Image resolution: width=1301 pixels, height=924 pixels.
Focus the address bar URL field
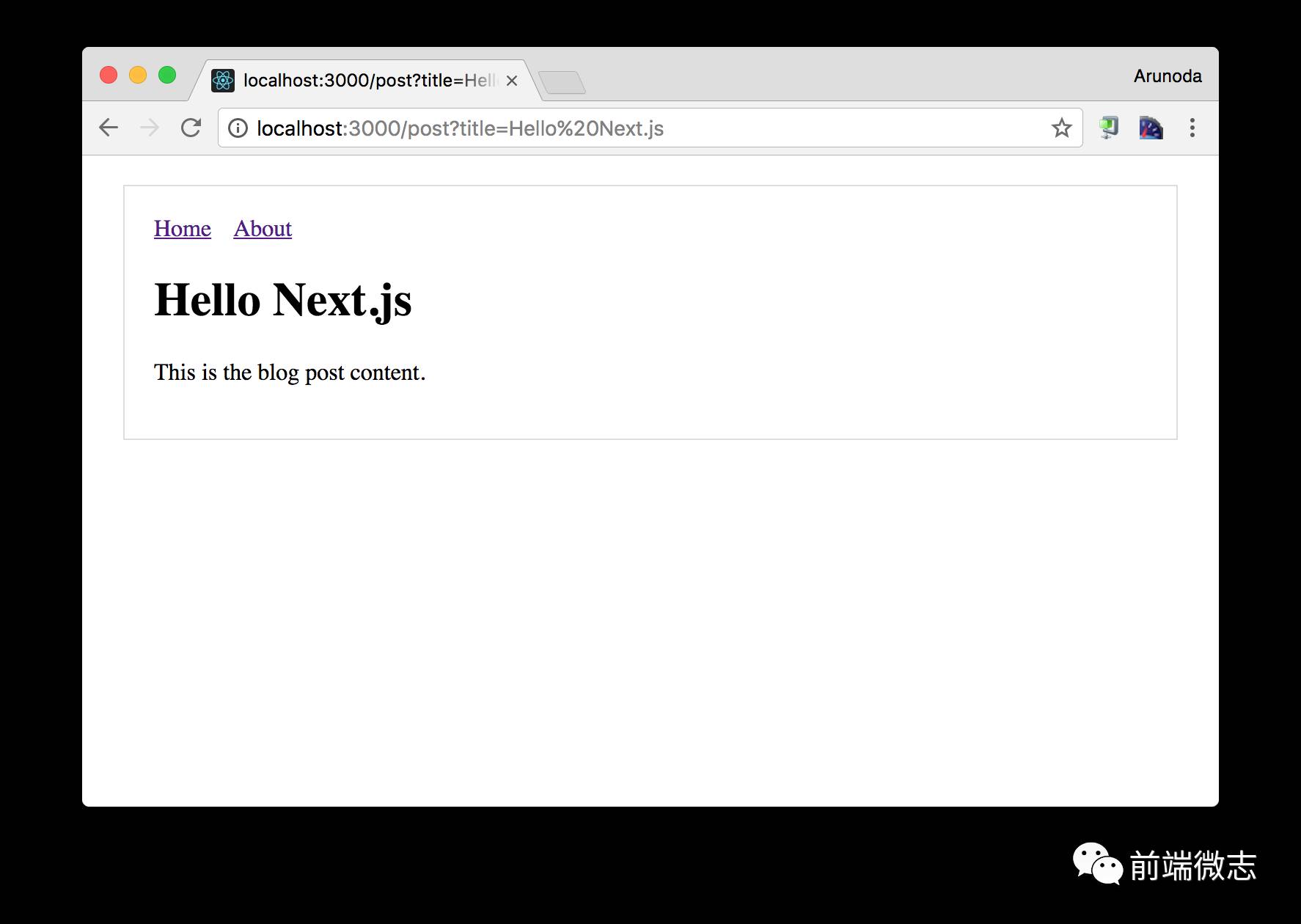click(x=649, y=128)
